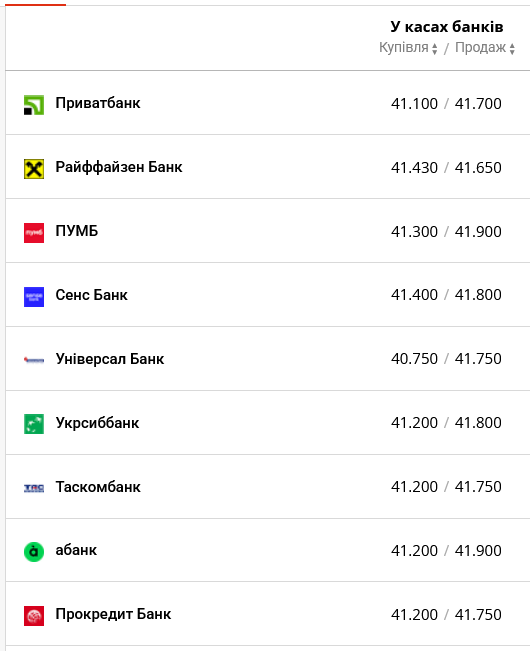Click the У касах банків heading
530x651 pixels.
[447, 27]
